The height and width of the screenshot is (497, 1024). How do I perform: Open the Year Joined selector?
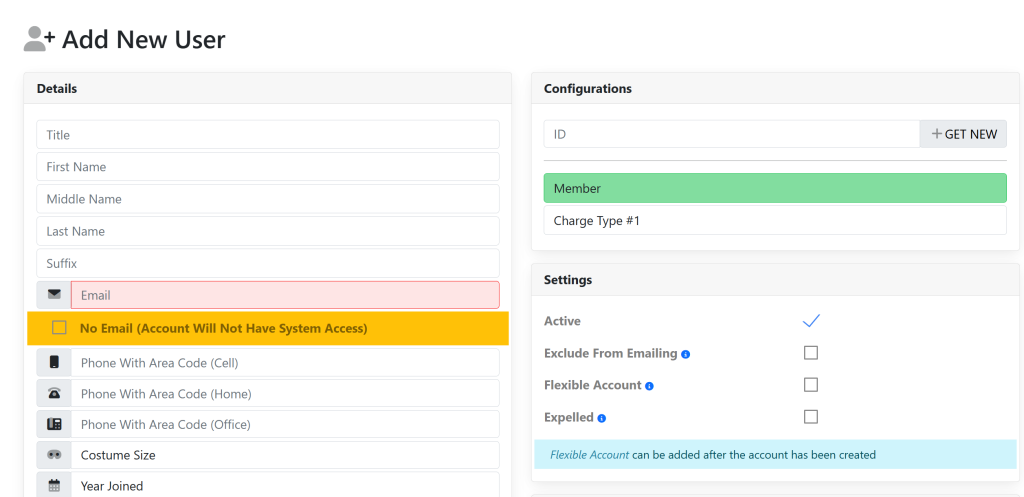tap(285, 486)
